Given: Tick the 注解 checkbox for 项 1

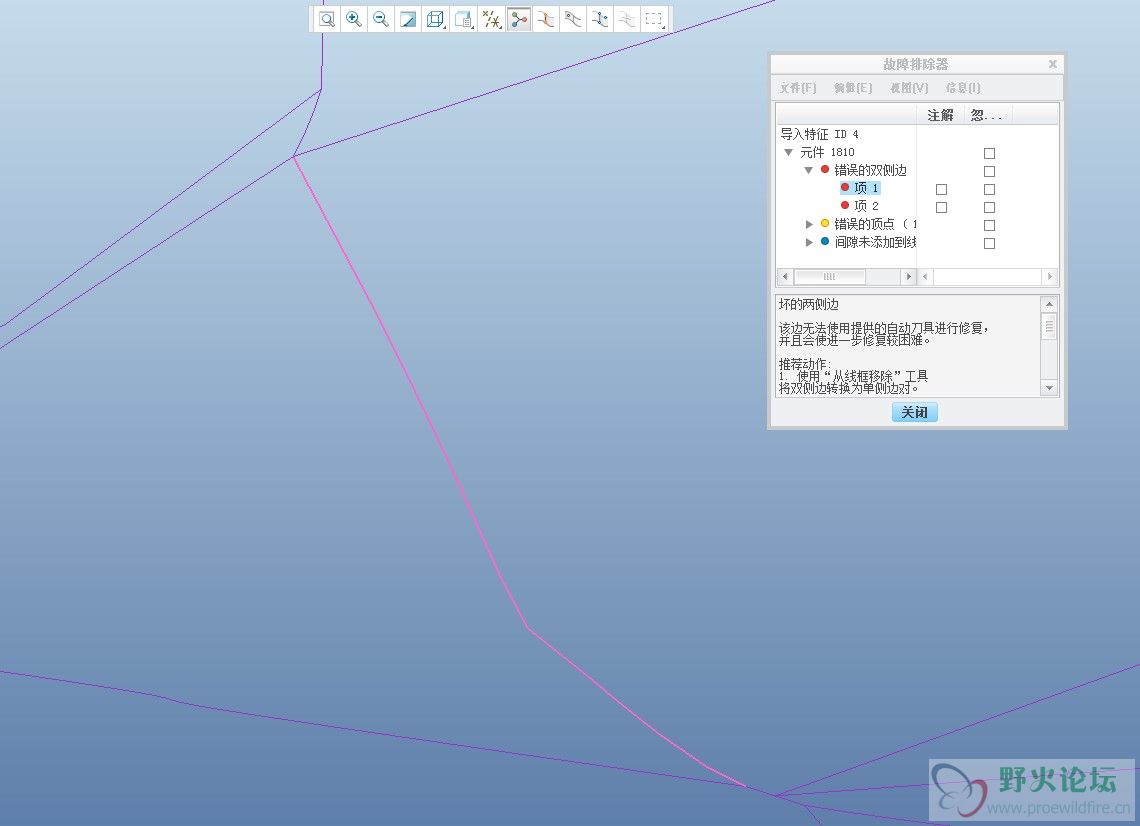Looking at the screenshot, I should click(942, 189).
